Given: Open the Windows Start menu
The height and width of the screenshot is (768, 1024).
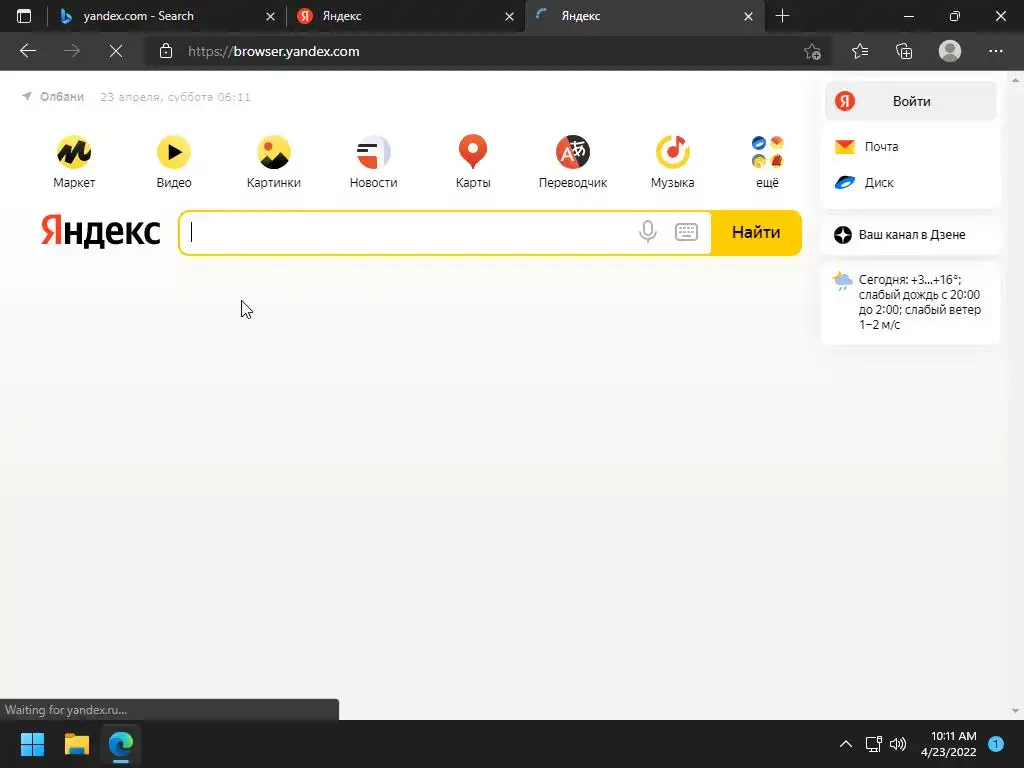Looking at the screenshot, I should 32,744.
